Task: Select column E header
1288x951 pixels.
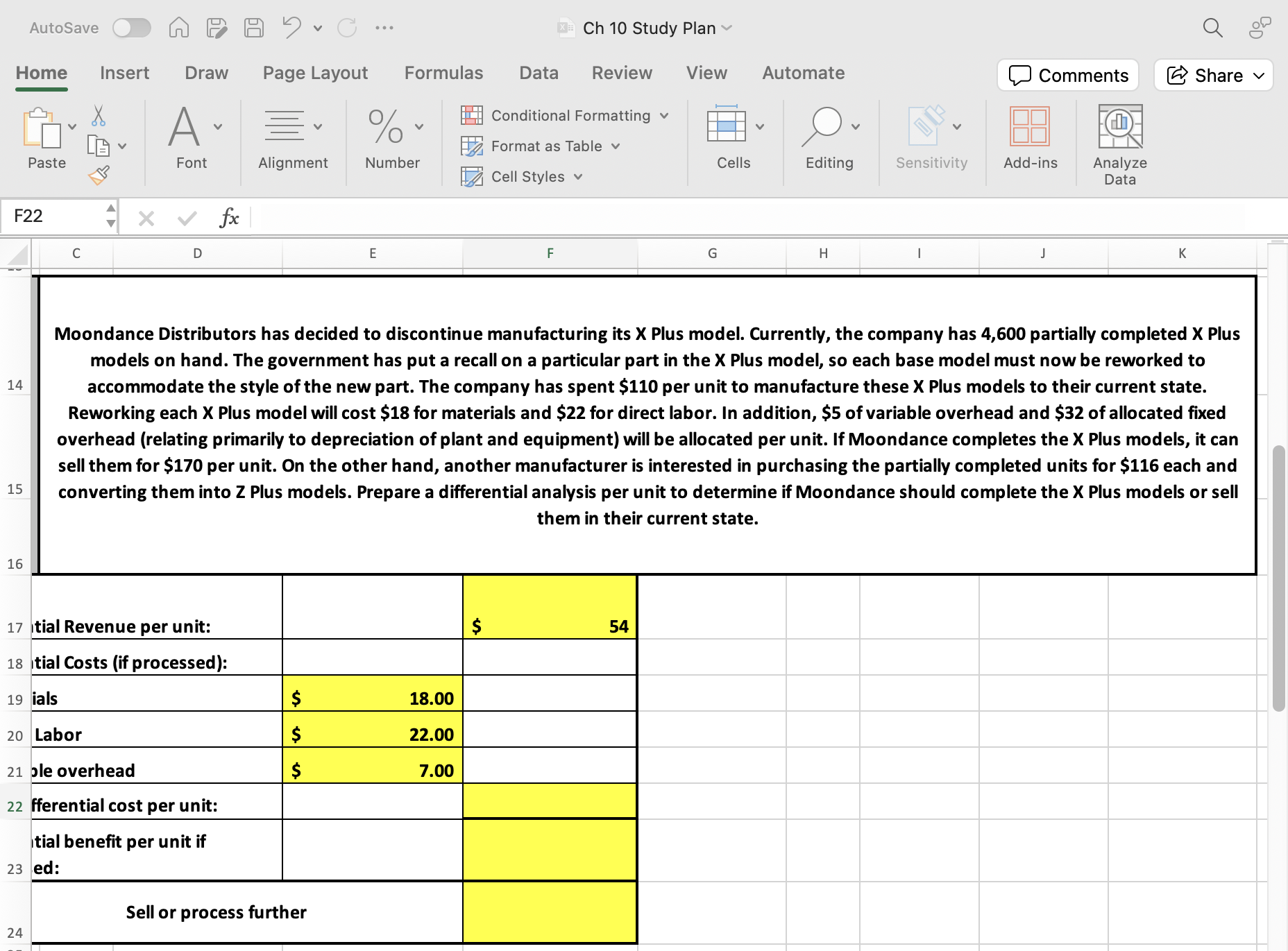Action: [x=373, y=253]
